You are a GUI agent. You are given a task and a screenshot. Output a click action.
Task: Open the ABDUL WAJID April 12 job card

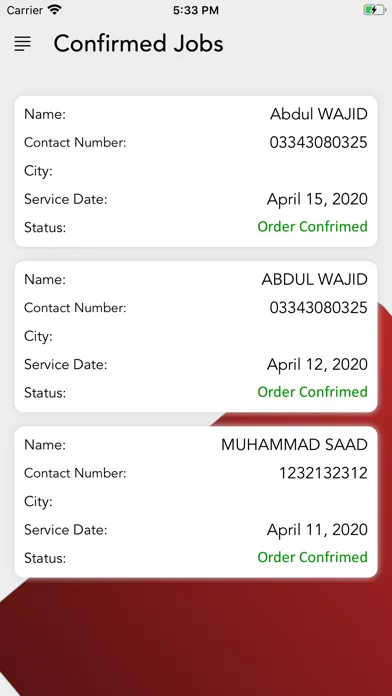point(196,336)
